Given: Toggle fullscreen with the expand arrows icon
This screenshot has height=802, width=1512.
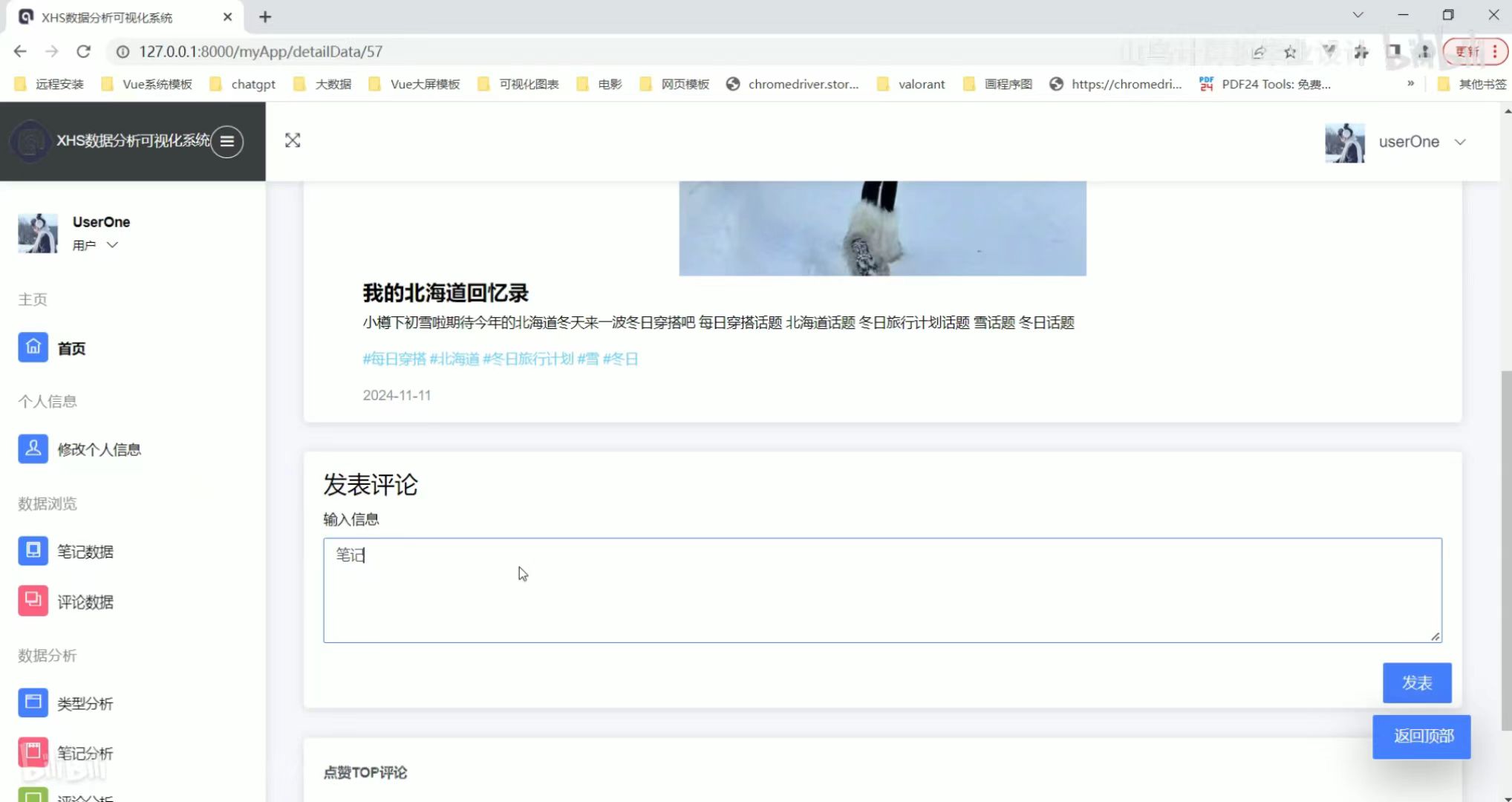Looking at the screenshot, I should [293, 140].
